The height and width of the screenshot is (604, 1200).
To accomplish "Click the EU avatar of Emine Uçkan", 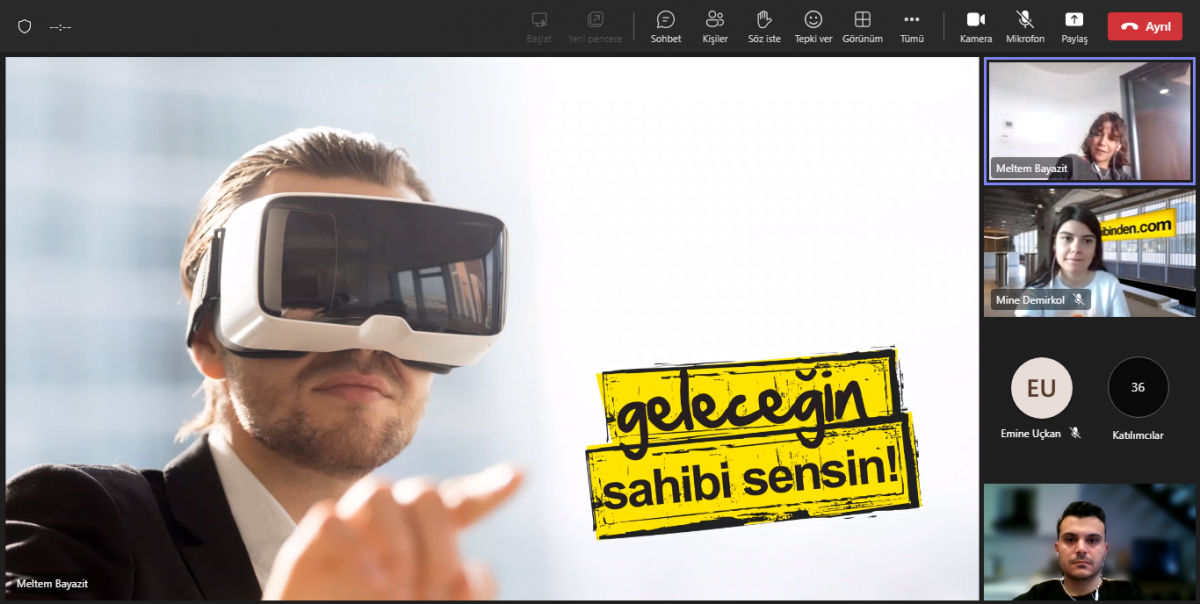I will pos(1041,388).
